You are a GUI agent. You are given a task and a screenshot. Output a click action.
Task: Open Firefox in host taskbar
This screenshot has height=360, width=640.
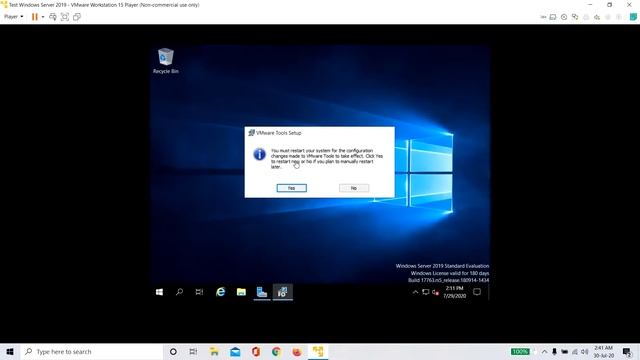pyautogui.click(x=297, y=351)
